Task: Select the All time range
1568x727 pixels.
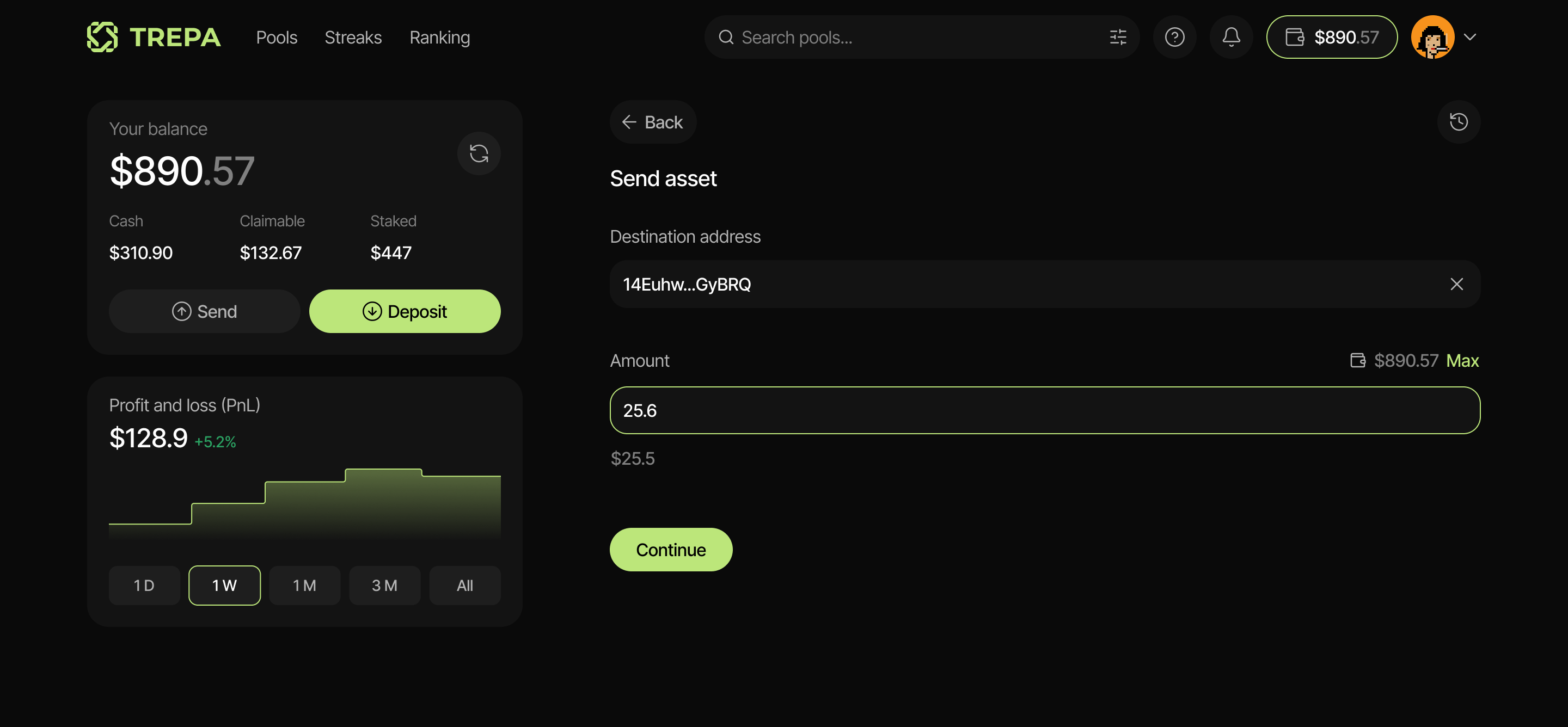Action: (x=464, y=586)
